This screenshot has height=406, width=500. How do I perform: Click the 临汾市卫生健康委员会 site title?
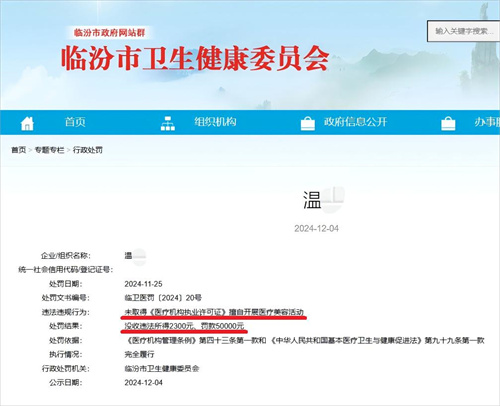click(x=195, y=58)
